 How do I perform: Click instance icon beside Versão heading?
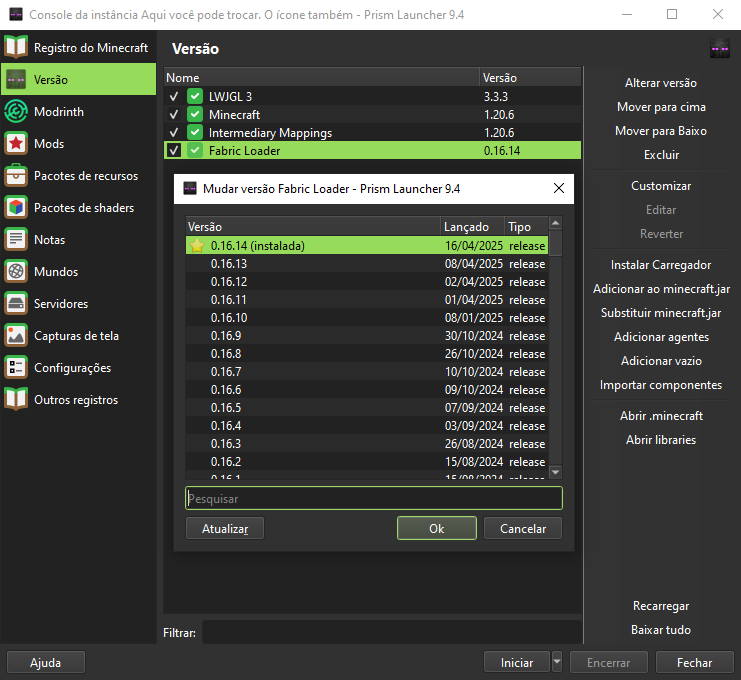pos(720,48)
